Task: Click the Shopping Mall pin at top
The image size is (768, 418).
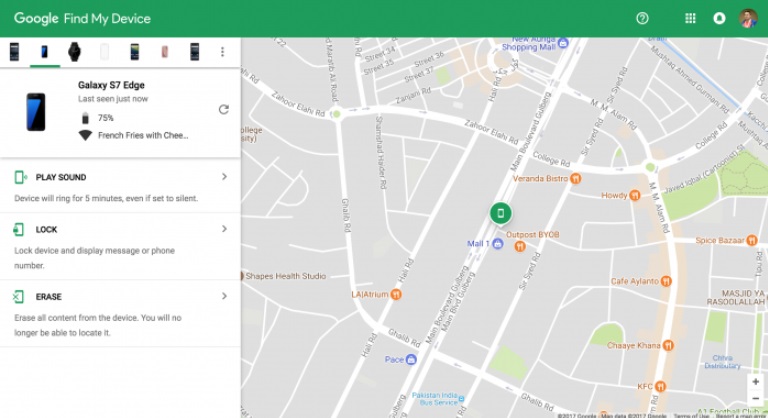Action: pyautogui.click(x=563, y=43)
